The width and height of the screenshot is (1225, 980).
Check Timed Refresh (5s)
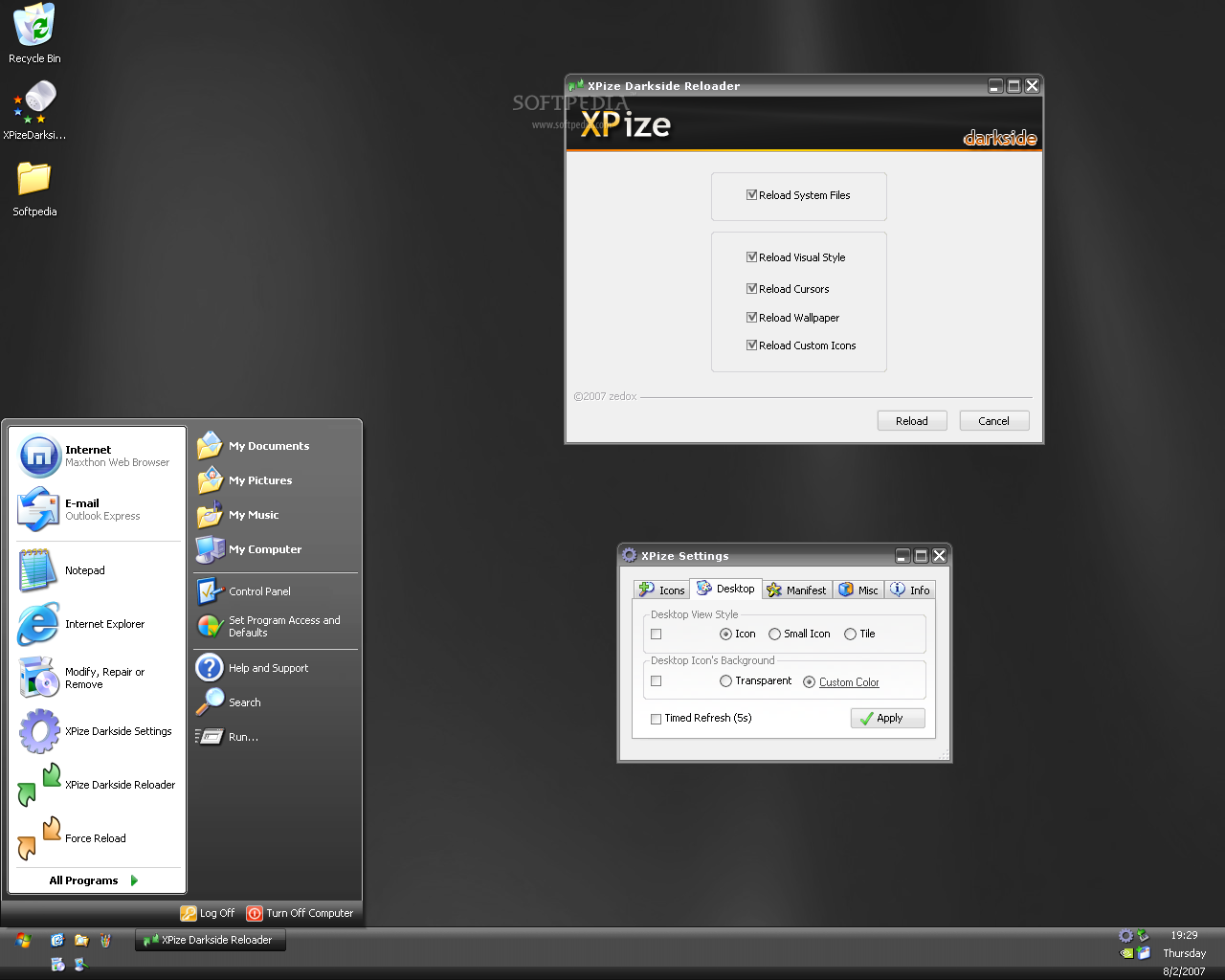[657, 719]
